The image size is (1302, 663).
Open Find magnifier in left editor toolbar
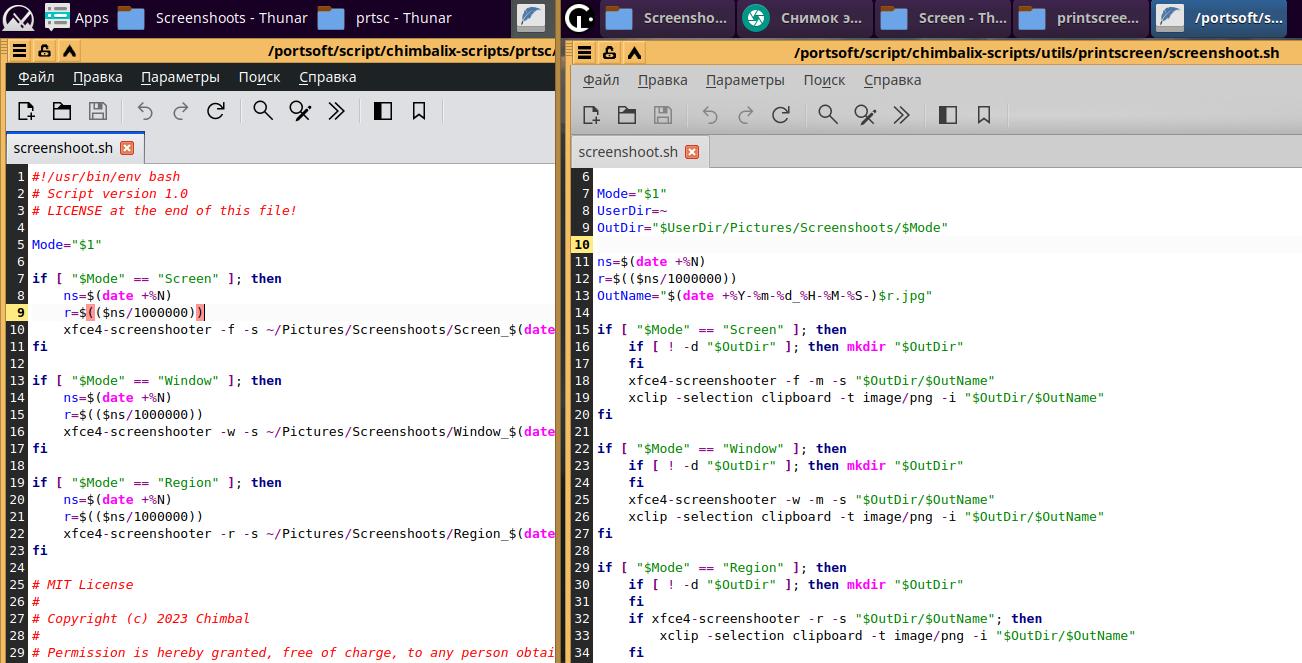tap(263, 111)
